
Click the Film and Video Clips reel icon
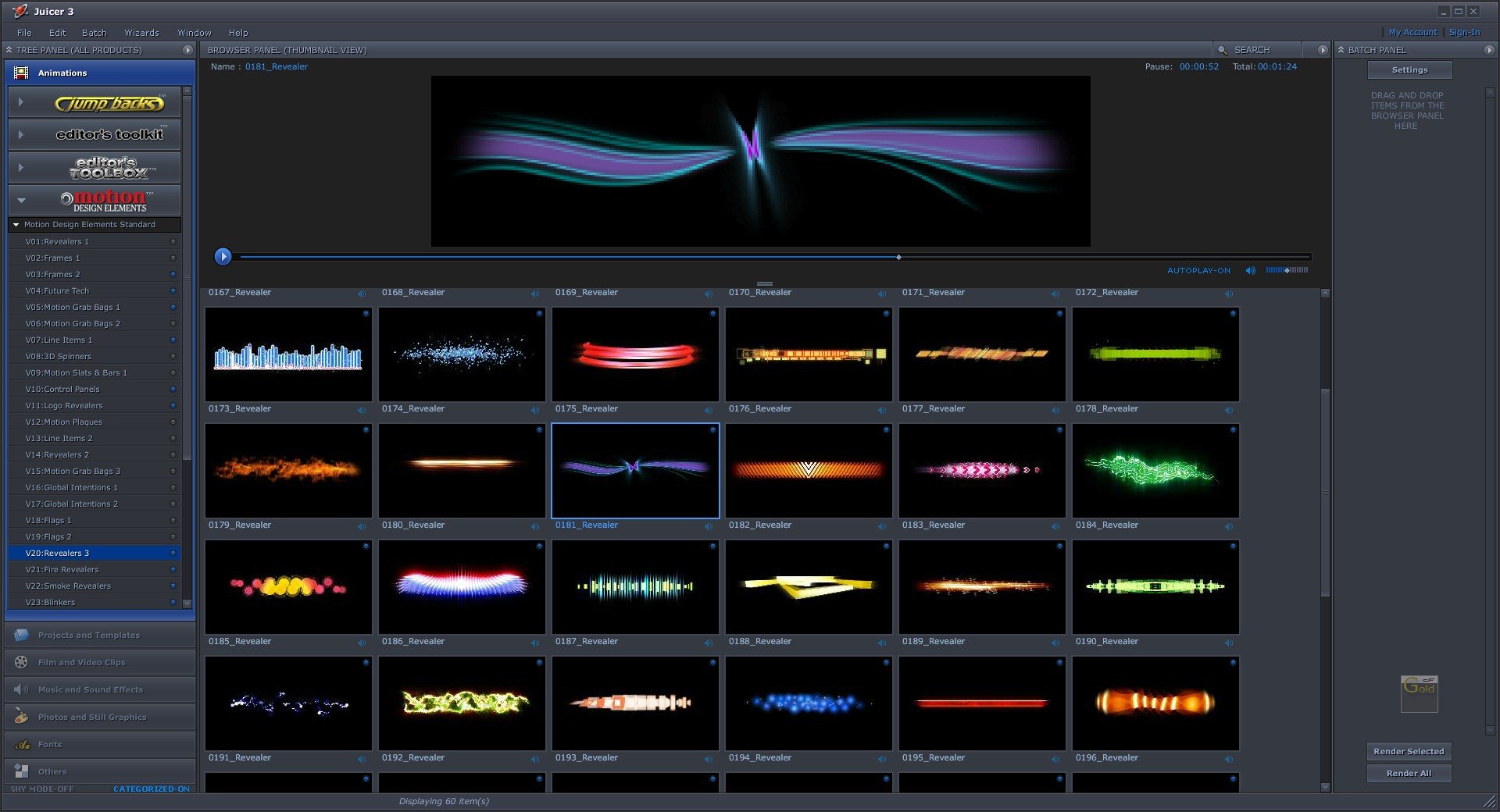tap(21, 662)
